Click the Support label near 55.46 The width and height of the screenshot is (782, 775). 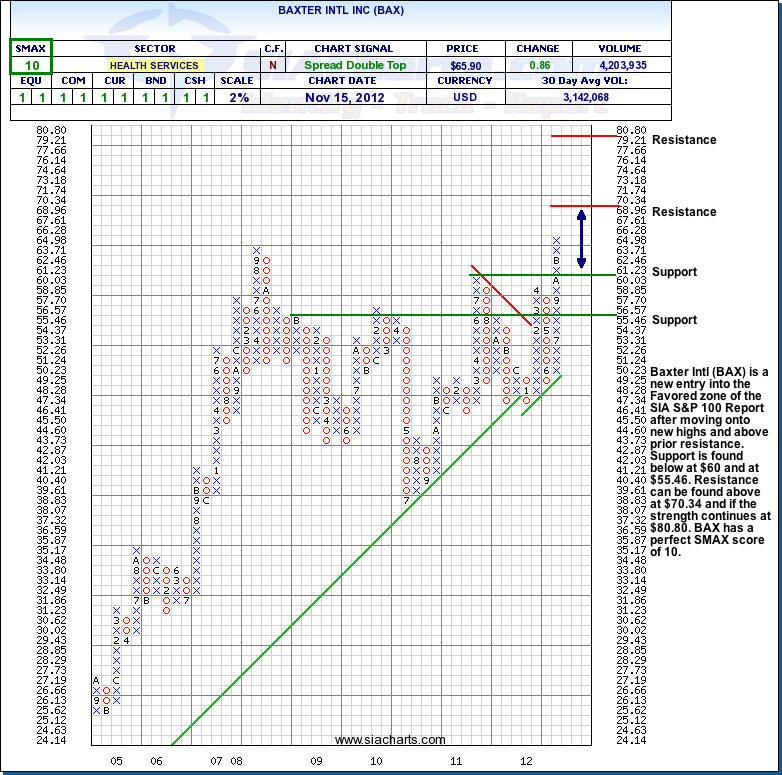tap(674, 320)
